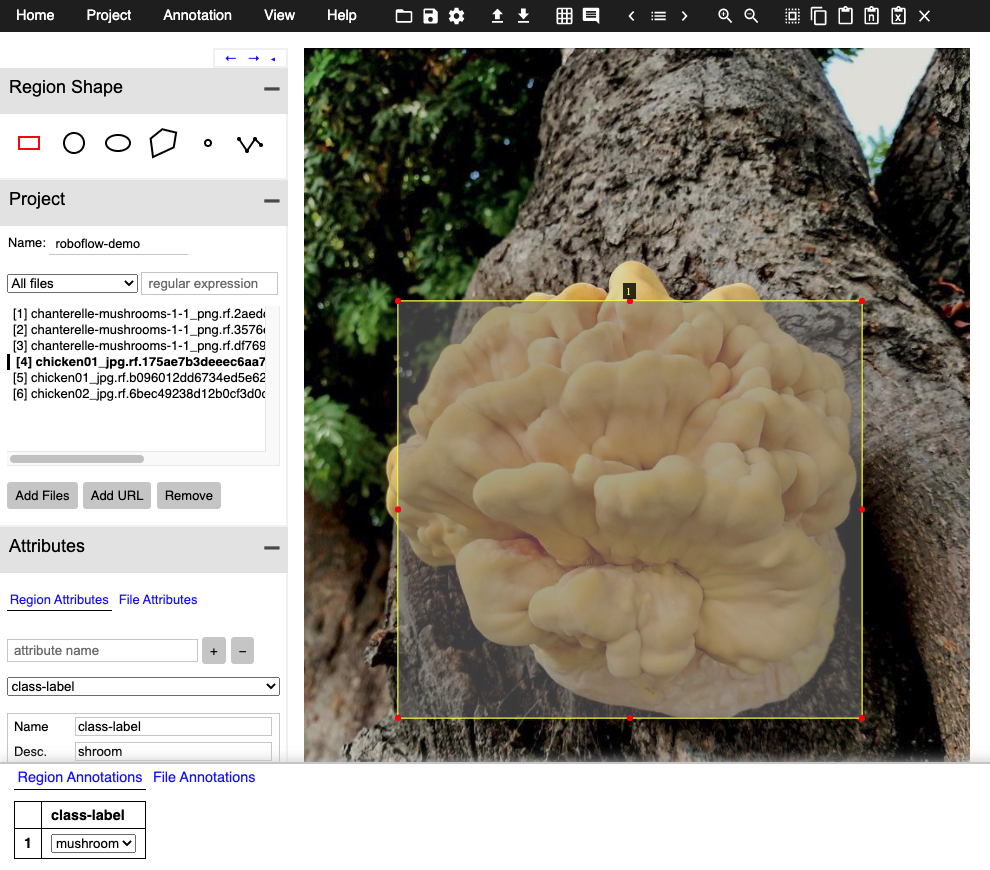Open the class-label attribute dropdown
Viewport: 990px width, 870px height.
(142, 686)
